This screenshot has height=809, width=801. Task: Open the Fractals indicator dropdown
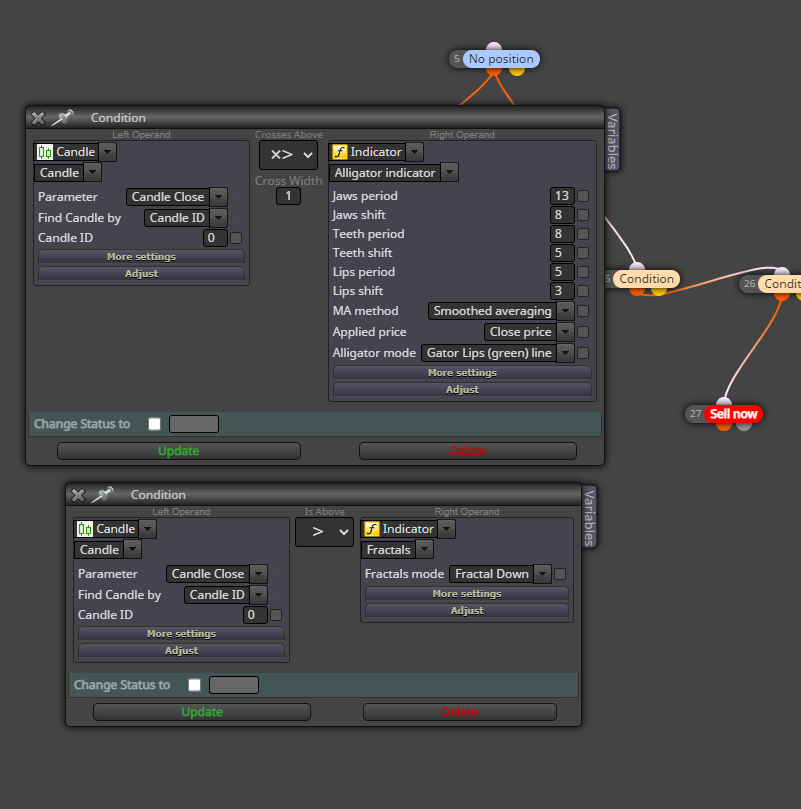pyautogui.click(x=424, y=550)
